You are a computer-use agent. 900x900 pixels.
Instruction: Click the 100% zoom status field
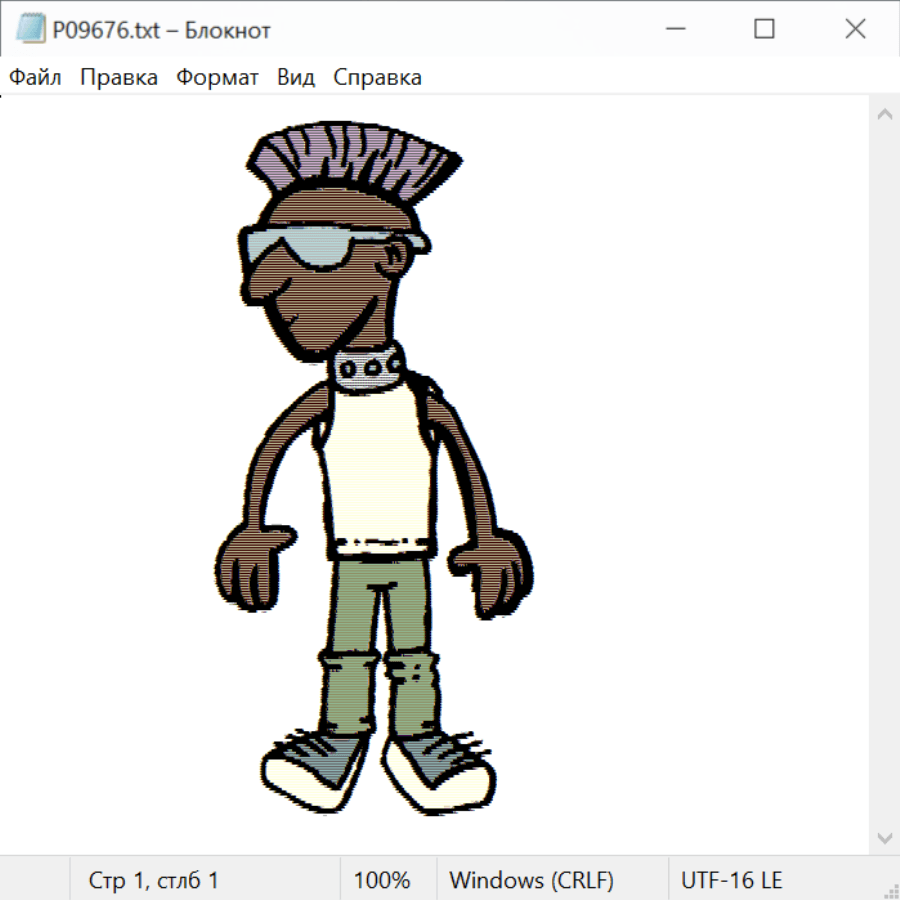382,880
